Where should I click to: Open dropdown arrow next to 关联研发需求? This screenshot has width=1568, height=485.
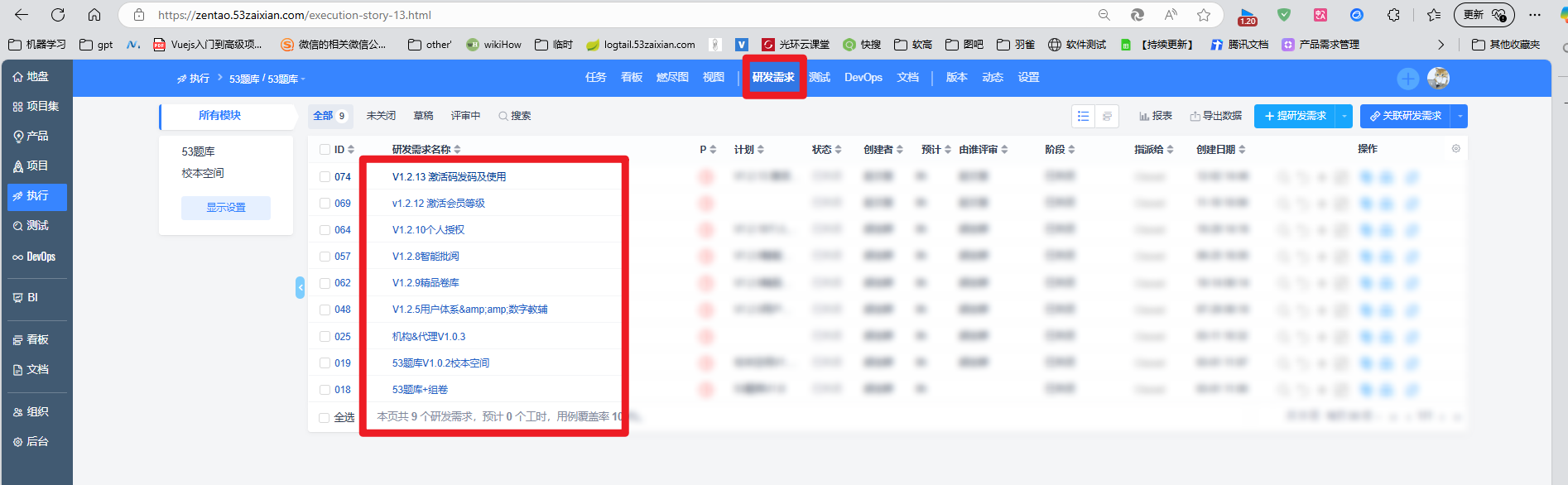pos(1460,116)
